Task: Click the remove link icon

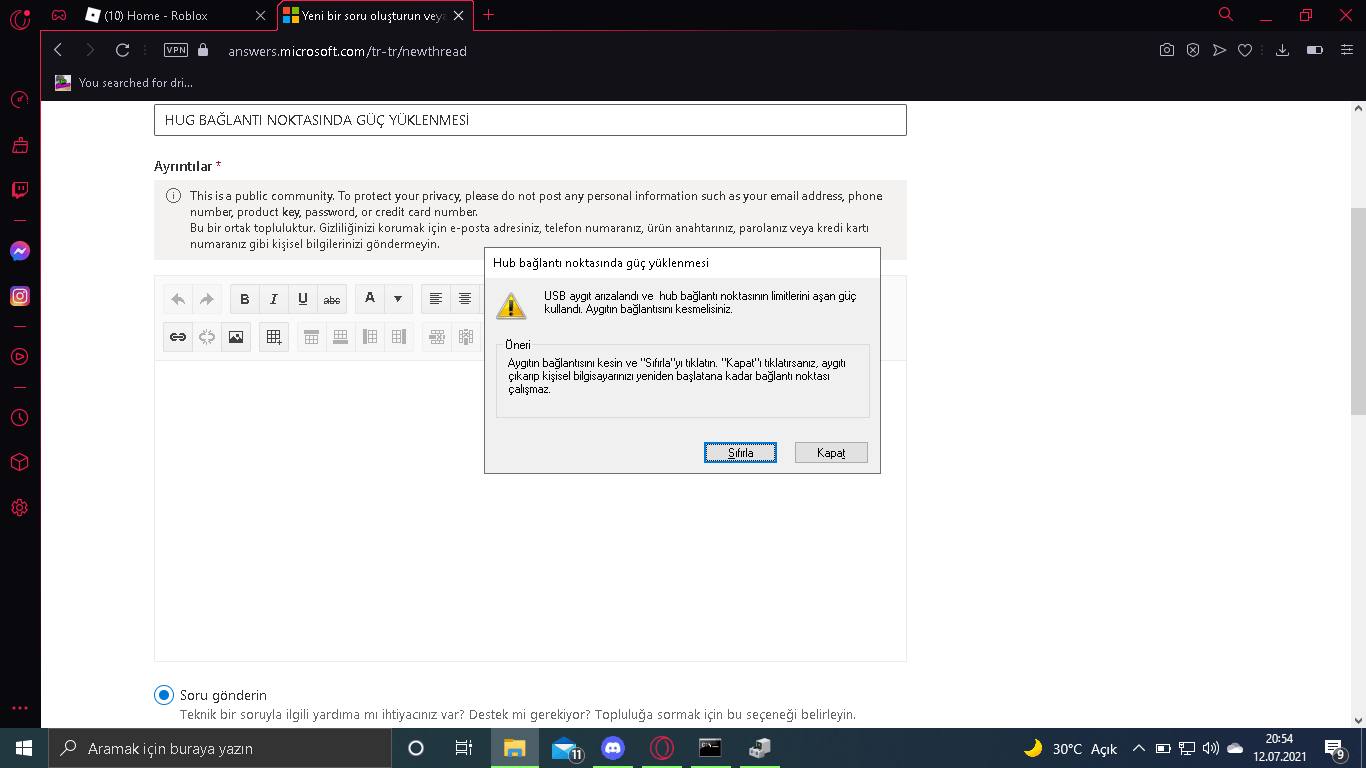Action: pyautogui.click(x=207, y=337)
